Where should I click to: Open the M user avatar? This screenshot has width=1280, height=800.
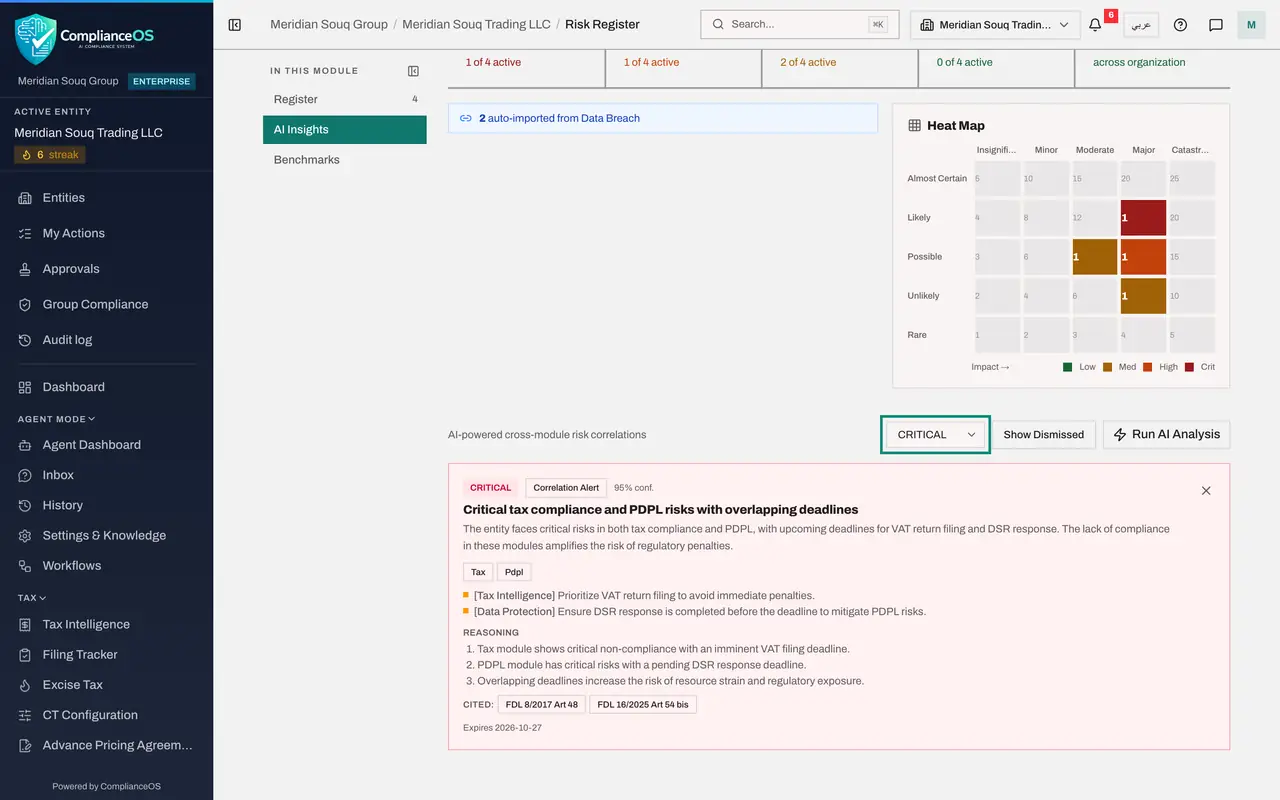[1251, 25]
